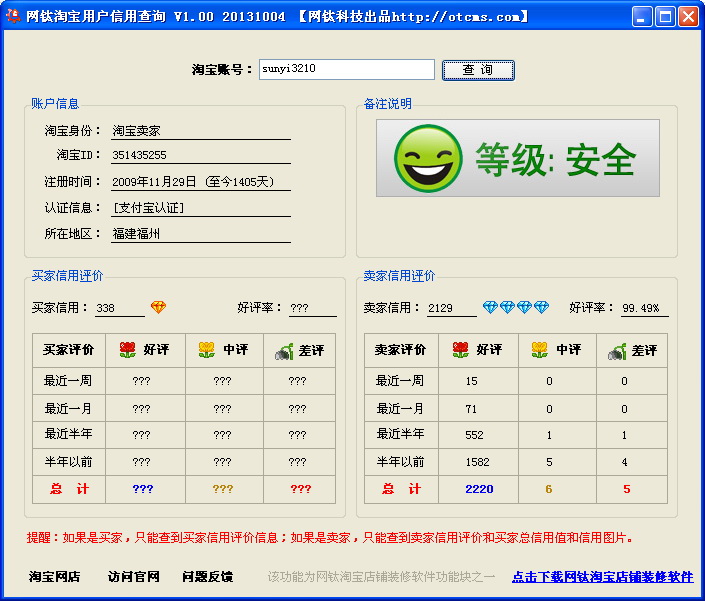This screenshot has height=601, width=705.
Task: Click buyer 好评率 value ???
Action: (299, 308)
